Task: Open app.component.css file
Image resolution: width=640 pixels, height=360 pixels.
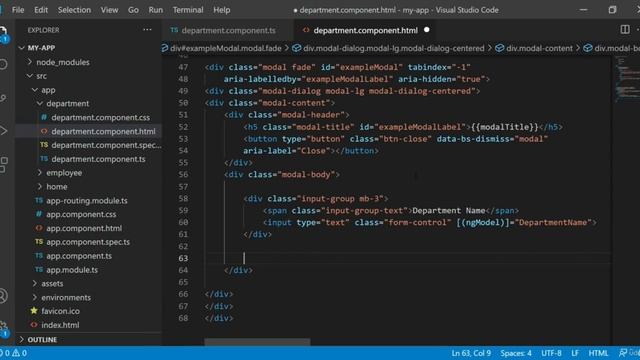Action: pos(81,214)
